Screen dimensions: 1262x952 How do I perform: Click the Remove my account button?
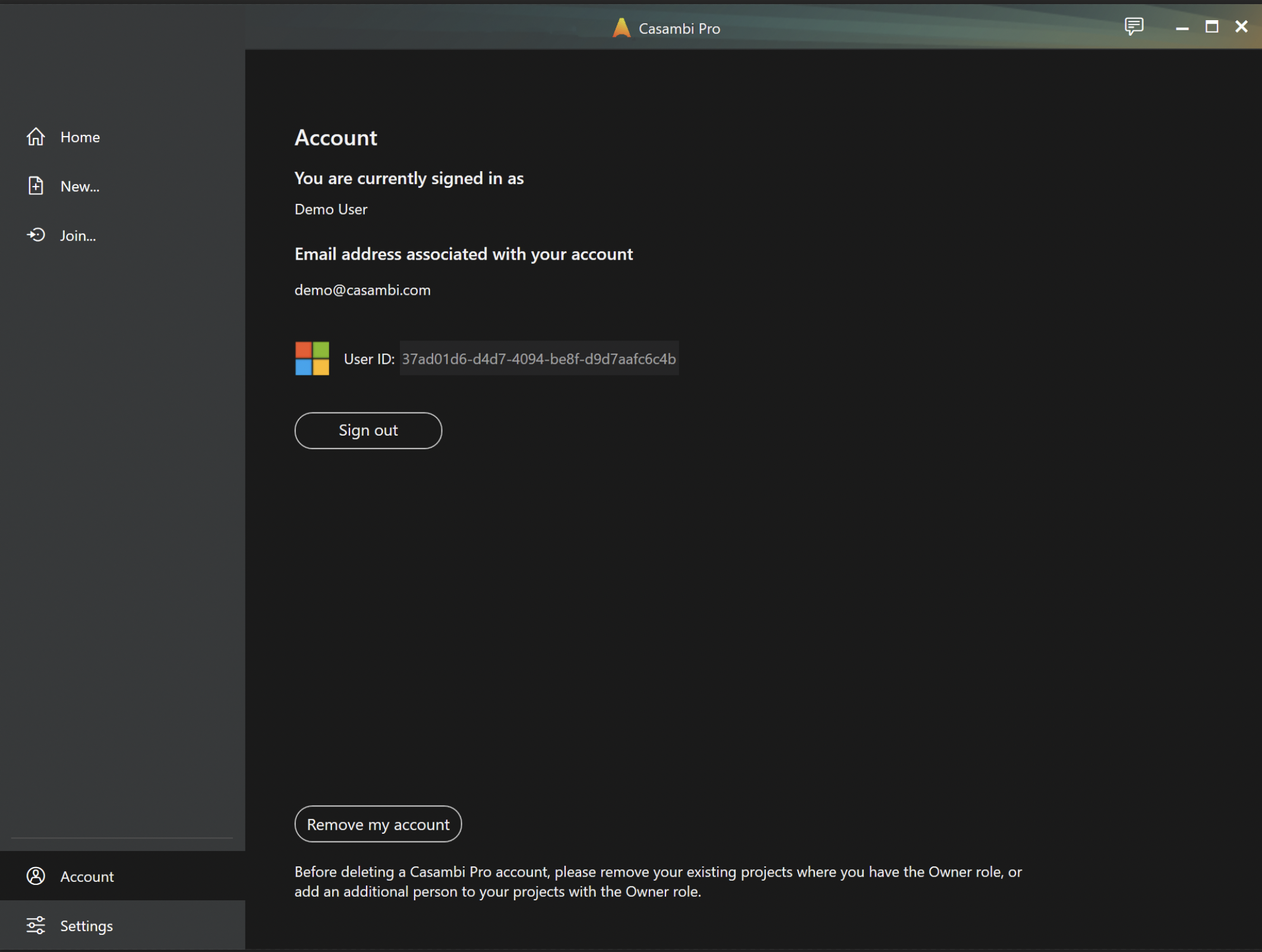coord(378,824)
